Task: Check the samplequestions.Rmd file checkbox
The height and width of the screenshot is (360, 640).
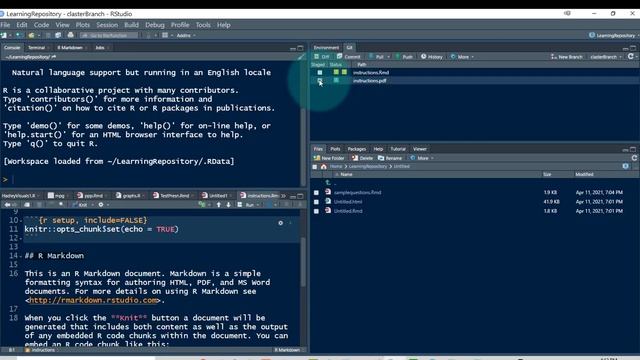Action: point(316,192)
